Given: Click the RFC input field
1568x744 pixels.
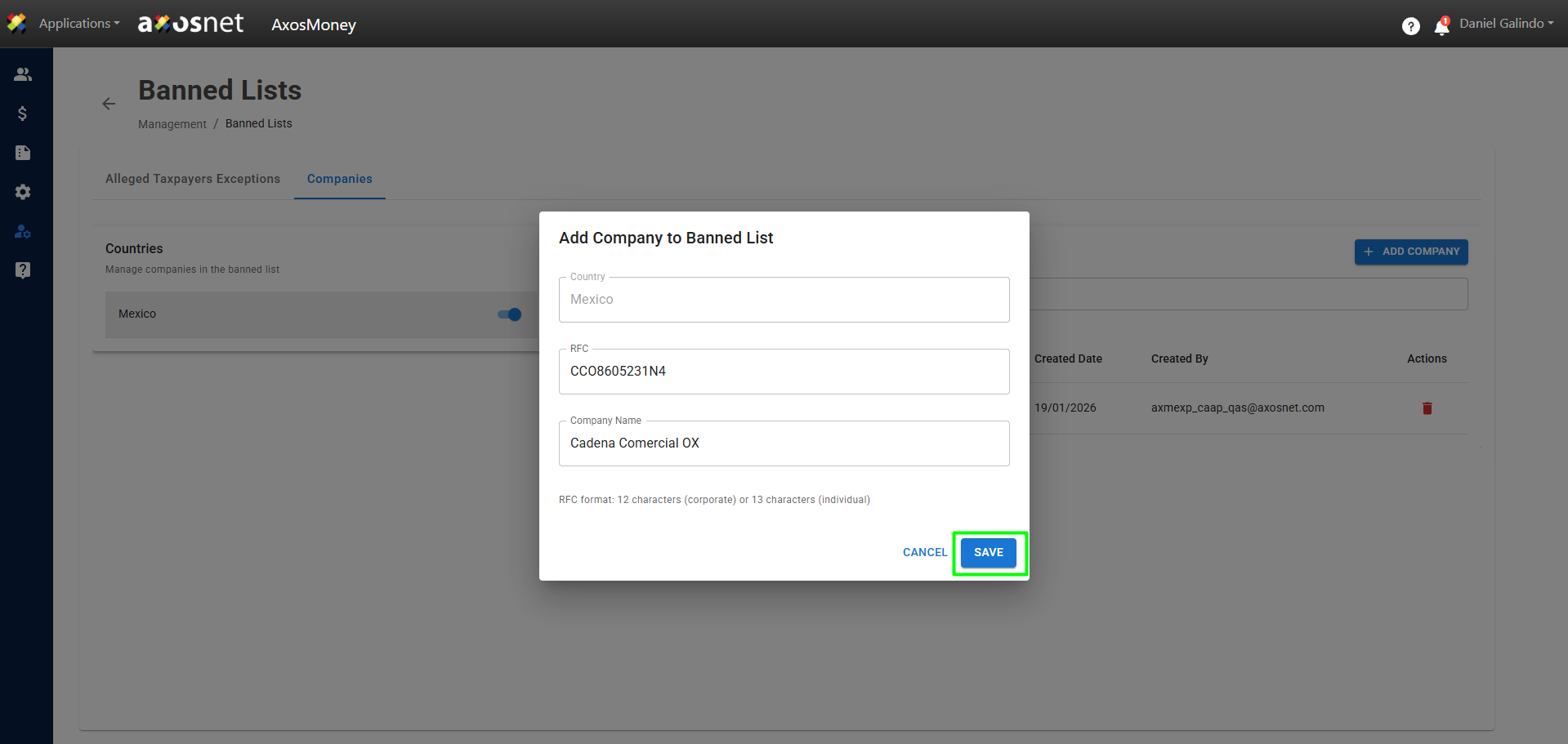Looking at the screenshot, I should [x=784, y=372].
